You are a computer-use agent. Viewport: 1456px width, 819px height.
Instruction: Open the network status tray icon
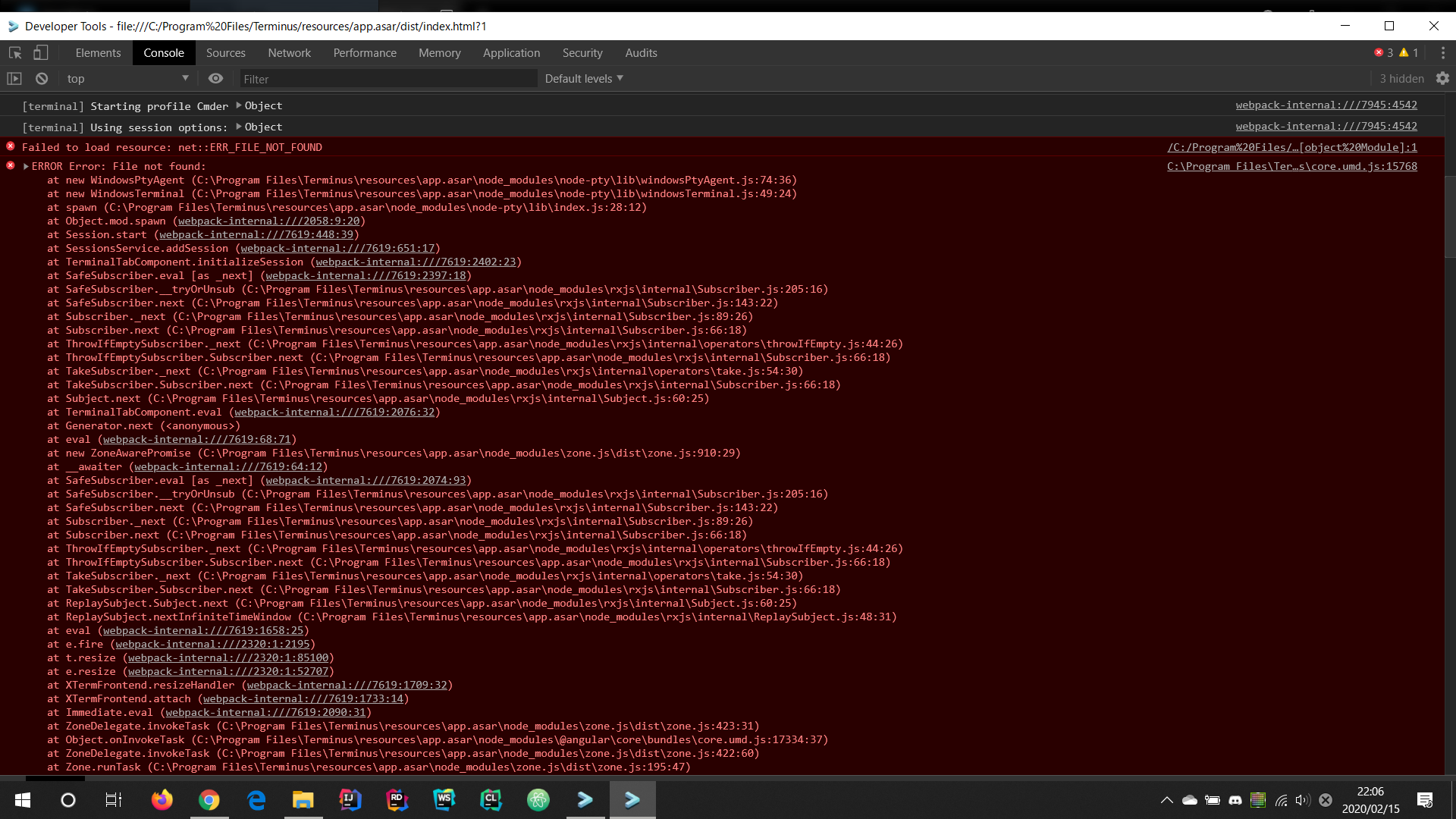tap(1282, 800)
